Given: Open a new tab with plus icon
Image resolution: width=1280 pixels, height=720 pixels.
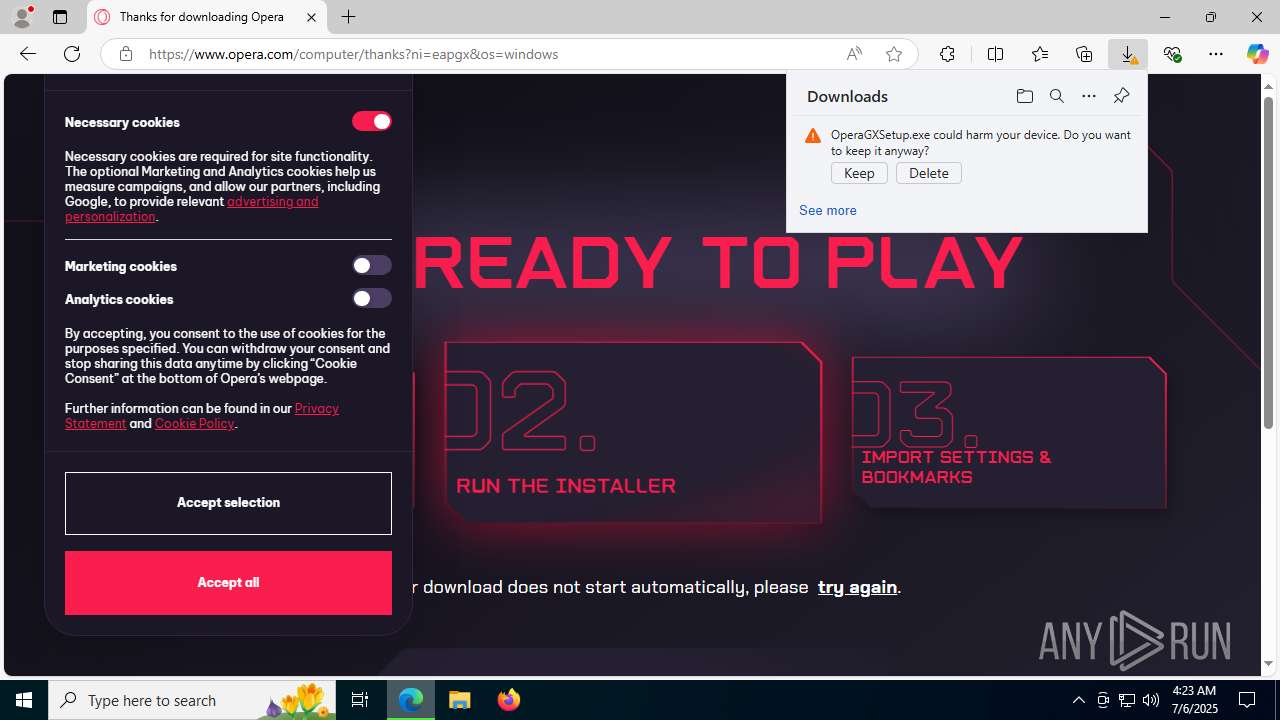Looking at the screenshot, I should [x=348, y=17].
